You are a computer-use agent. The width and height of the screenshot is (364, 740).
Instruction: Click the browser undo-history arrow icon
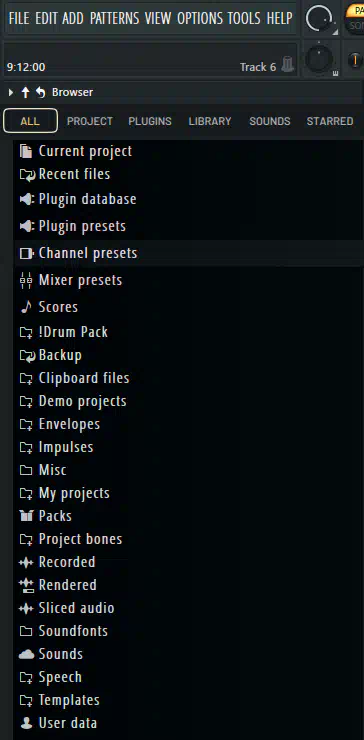click(41, 92)
